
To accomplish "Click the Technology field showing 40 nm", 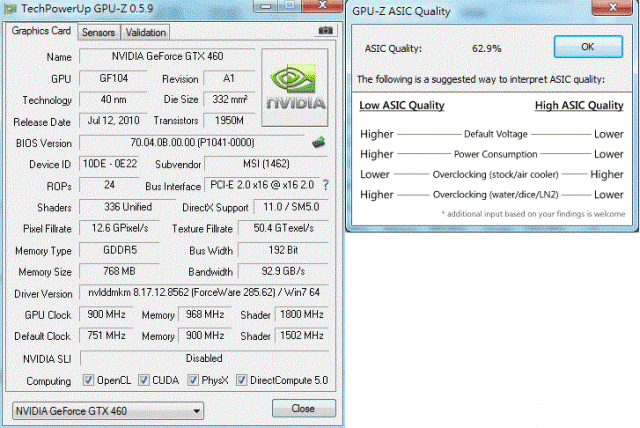I will 113,100.
